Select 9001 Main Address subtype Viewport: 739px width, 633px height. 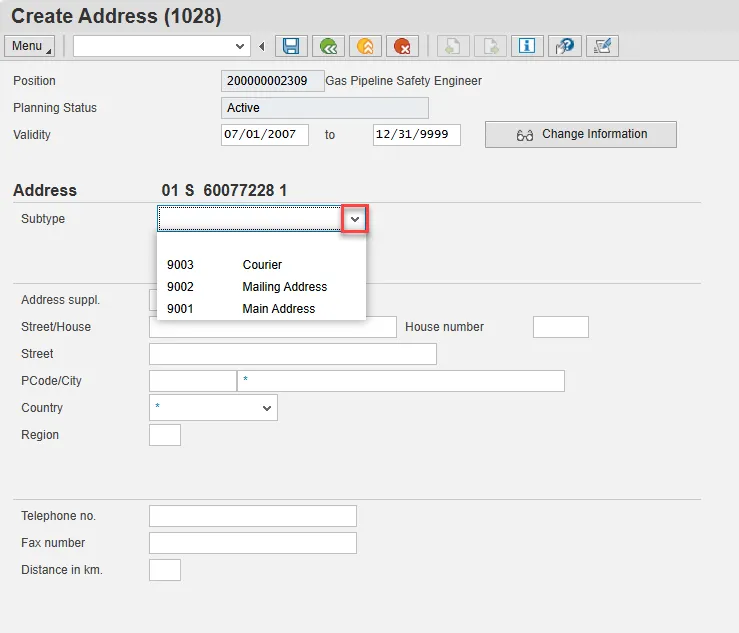(x=261, y=309)
